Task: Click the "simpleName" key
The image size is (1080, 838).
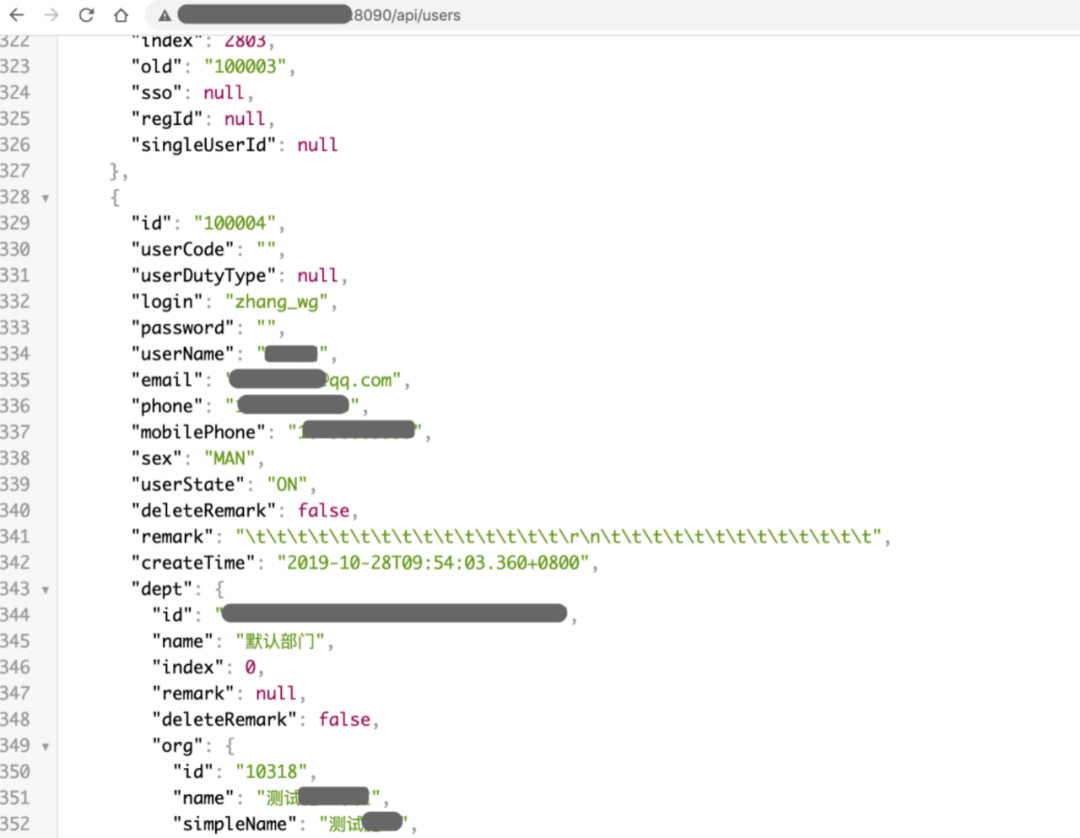Action: (x=235, y=824)
